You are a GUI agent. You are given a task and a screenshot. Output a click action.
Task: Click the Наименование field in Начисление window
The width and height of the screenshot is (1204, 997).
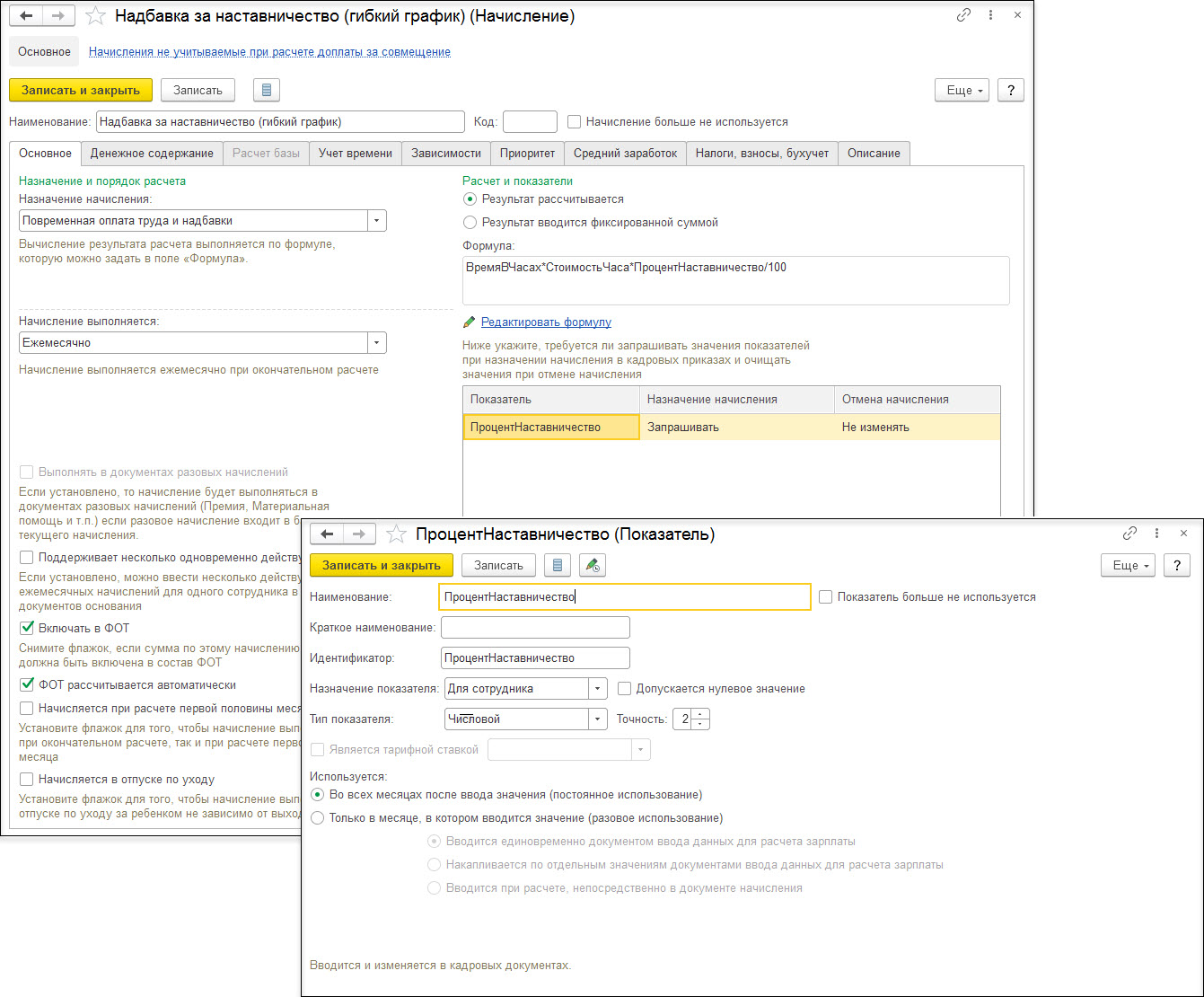[x=280, y=121]
